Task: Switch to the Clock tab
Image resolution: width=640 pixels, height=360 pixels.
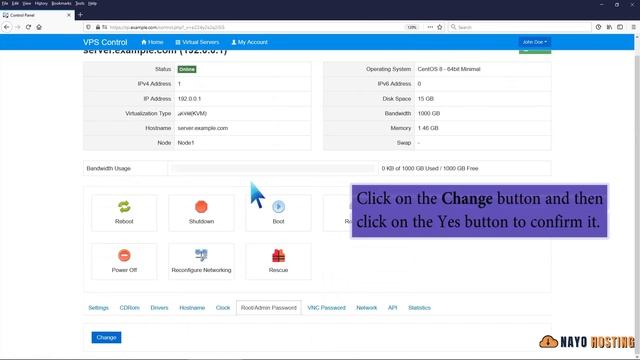Action: (223, 308)
